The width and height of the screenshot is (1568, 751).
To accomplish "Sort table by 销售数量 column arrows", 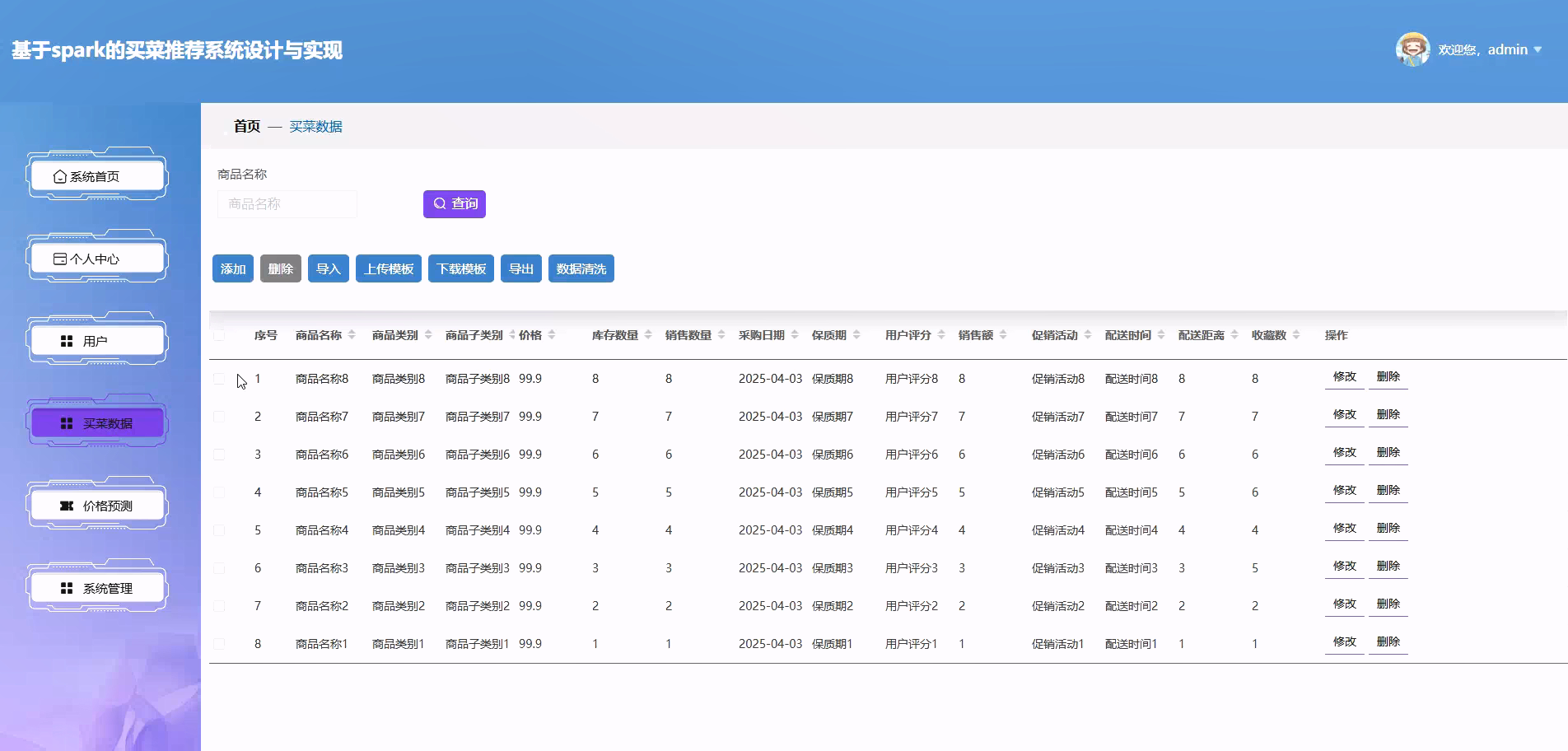I will pos(721,335).
